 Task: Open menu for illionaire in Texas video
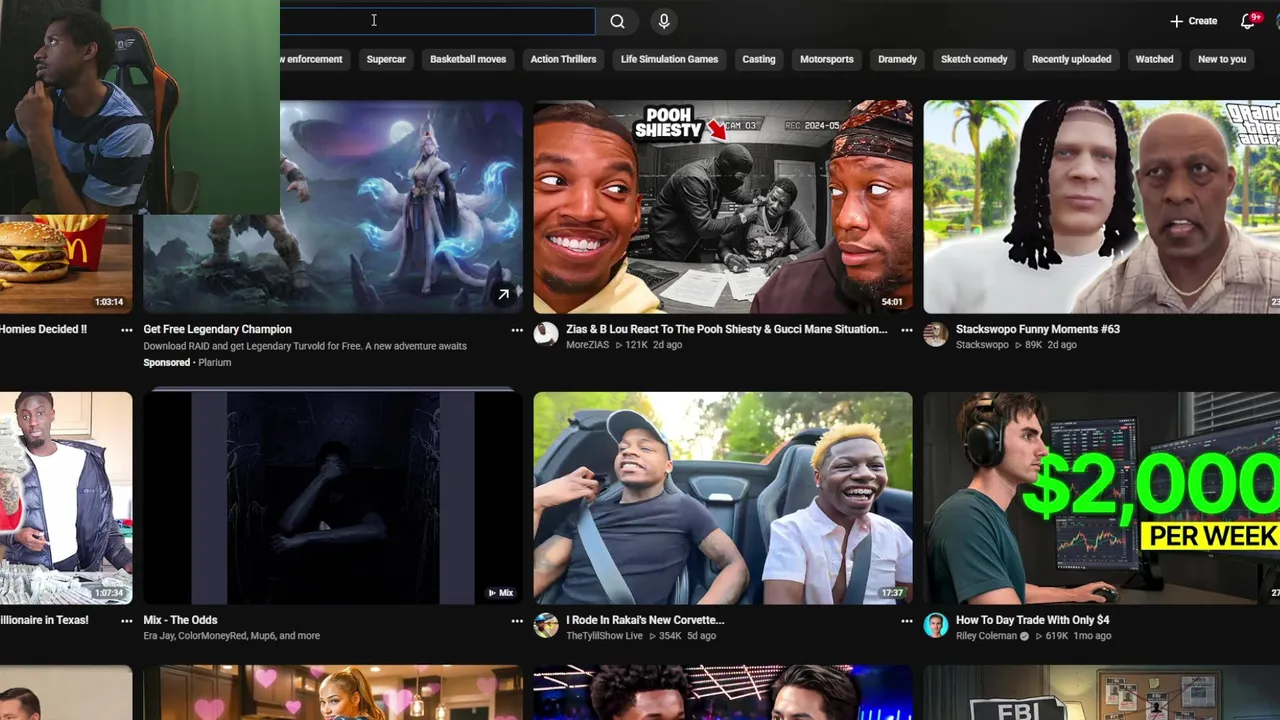127,621
